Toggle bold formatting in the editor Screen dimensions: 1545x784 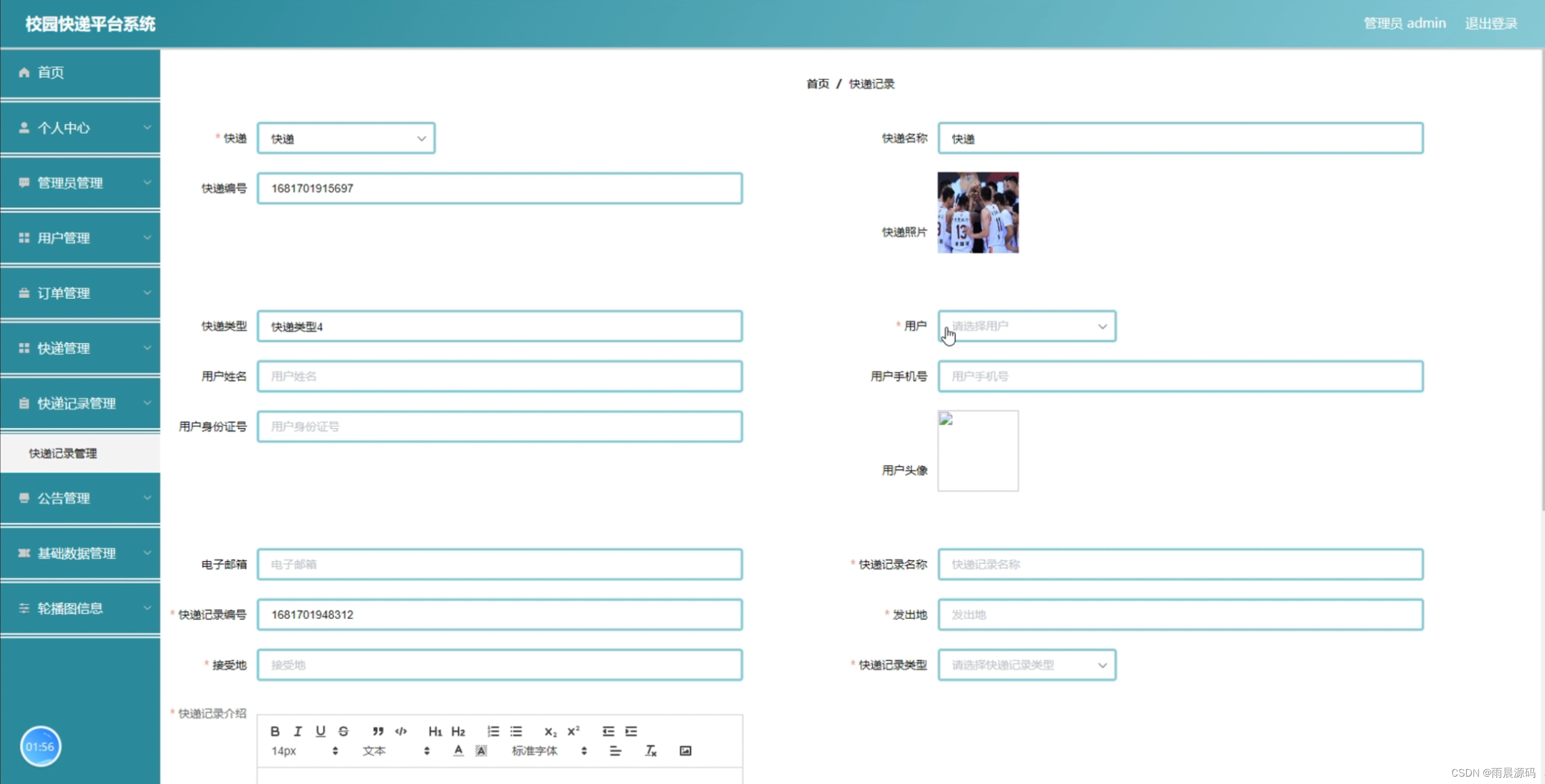[275, 731]
